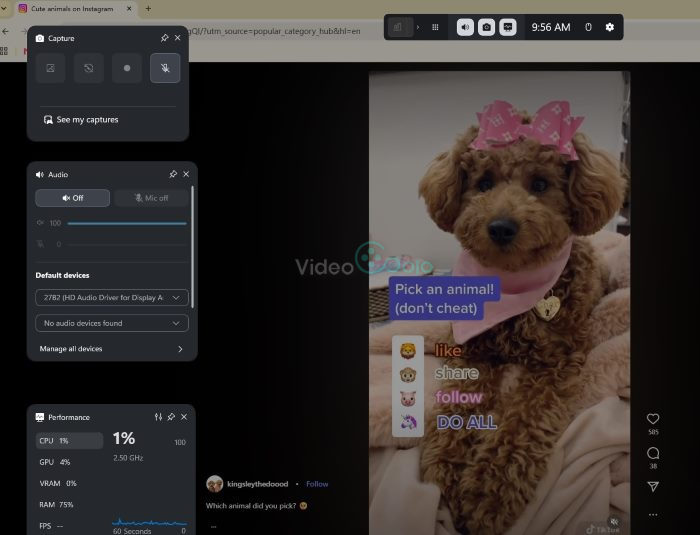Open more options three dots beside video
The width and height of the screenshot is (700, 535).
(653, 514)
